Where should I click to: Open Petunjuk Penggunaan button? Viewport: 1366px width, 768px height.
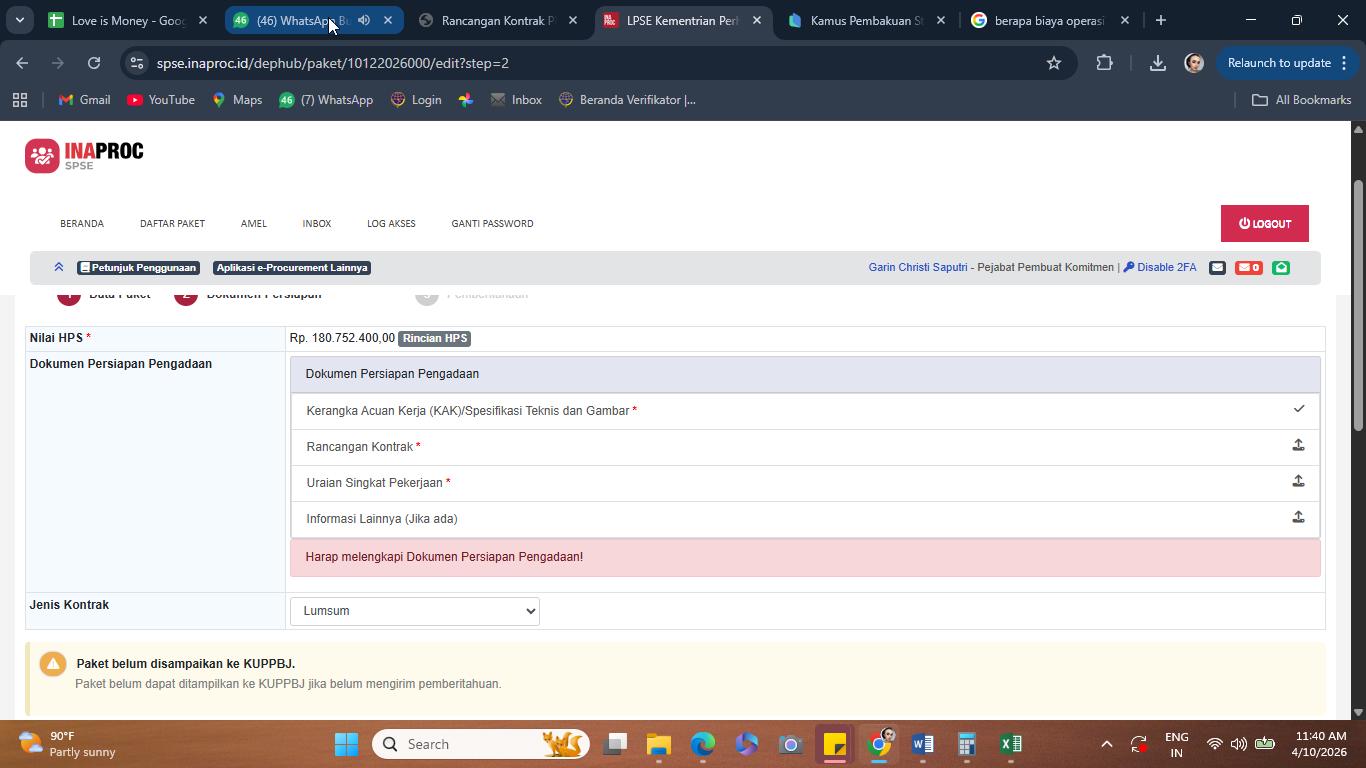[138, 267]
